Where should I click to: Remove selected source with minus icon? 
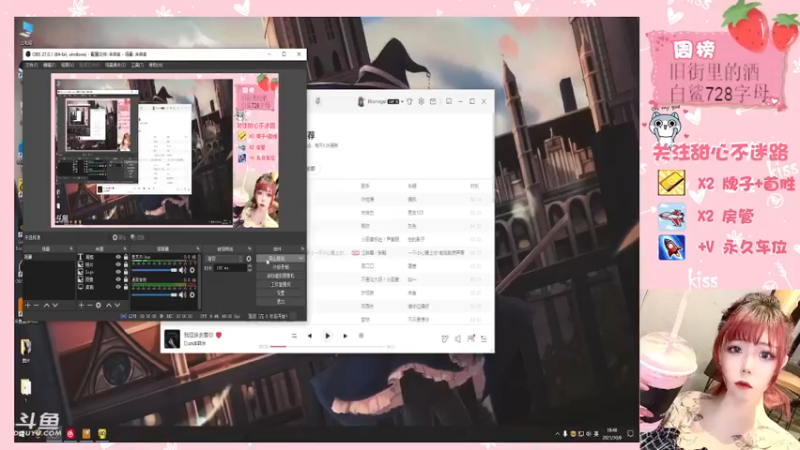90,305
